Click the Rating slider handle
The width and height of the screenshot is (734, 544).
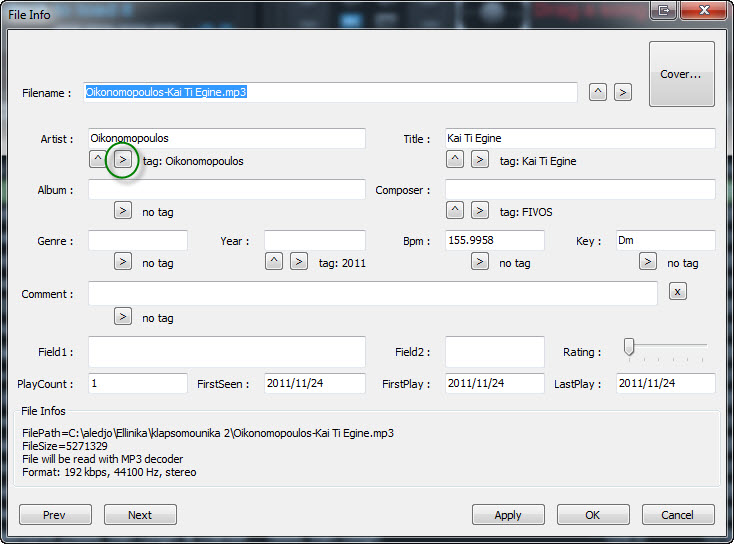point(629,347)
